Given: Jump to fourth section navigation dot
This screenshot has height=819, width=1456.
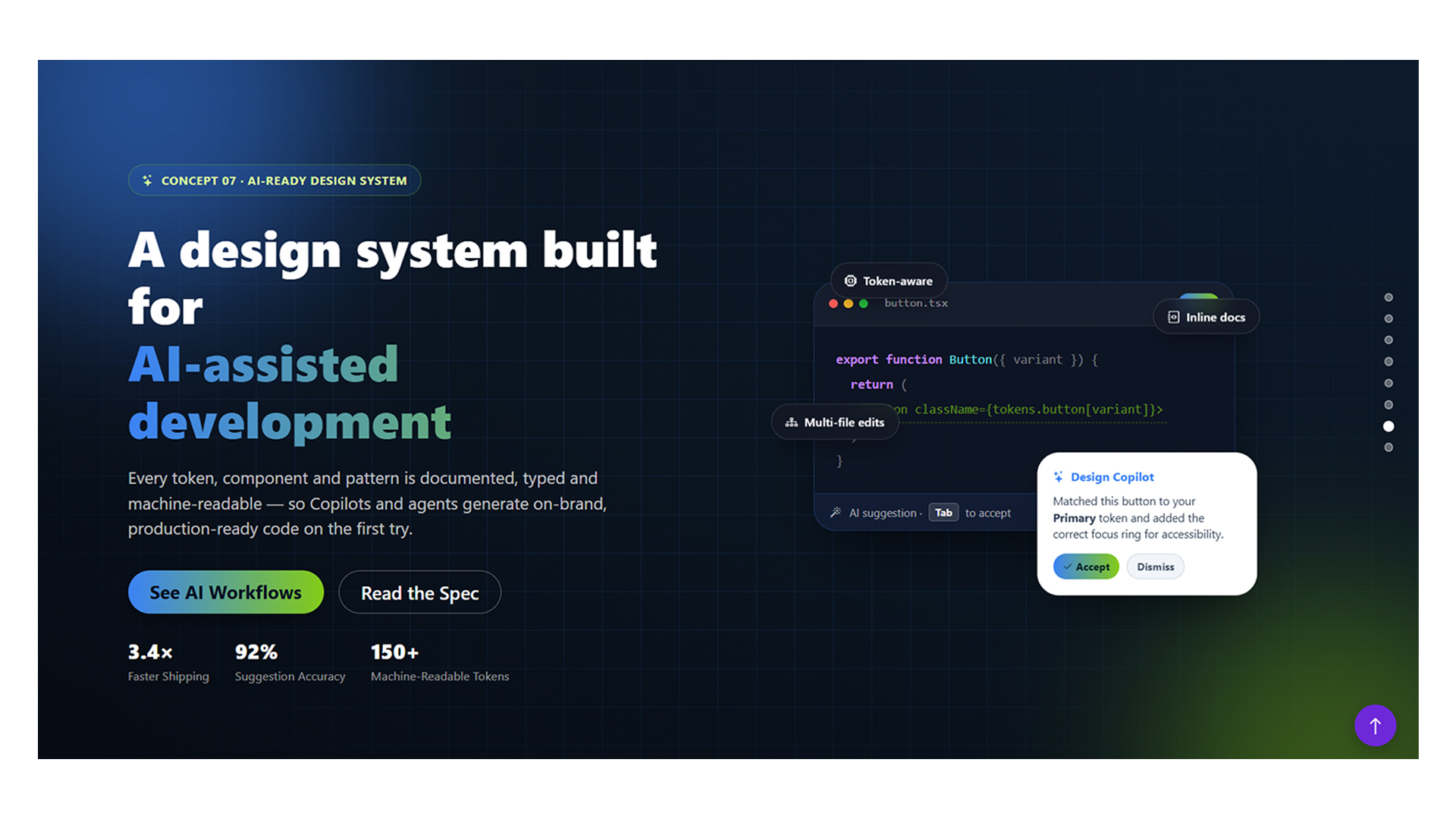Looking at the screenshot, I should [x=1389, y=362].
